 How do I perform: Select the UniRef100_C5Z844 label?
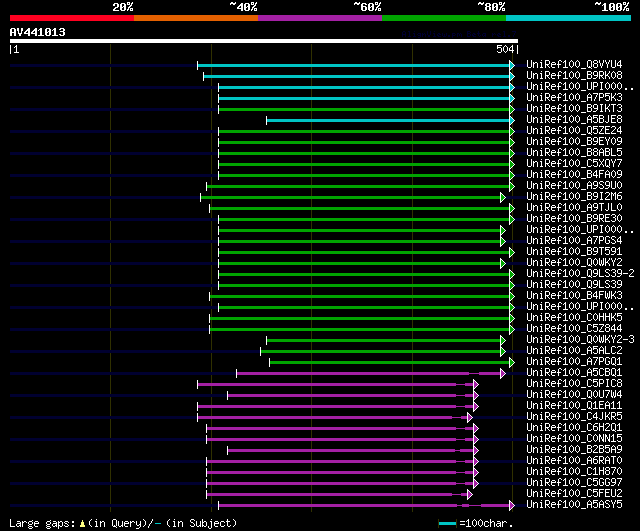574,329
